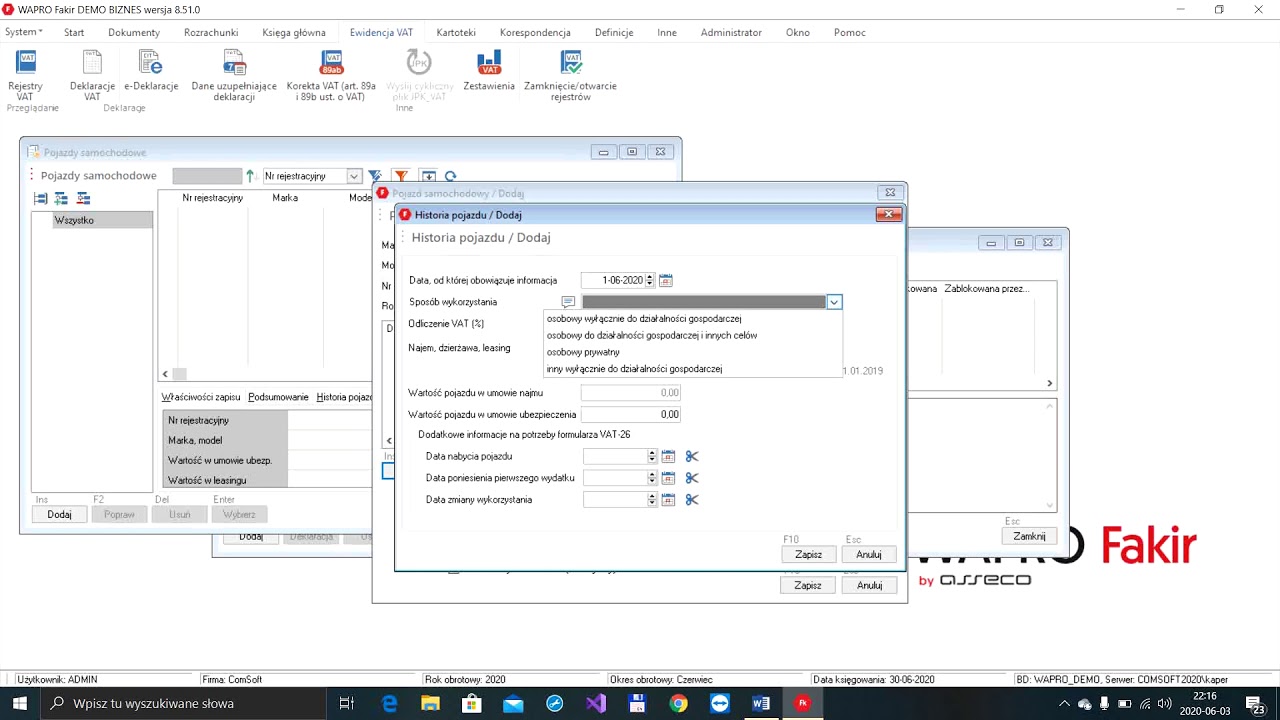The image size is (1280, 720).
Task: Switch to the Właściwości zapisu tab
Action: (x=201, y=397)
